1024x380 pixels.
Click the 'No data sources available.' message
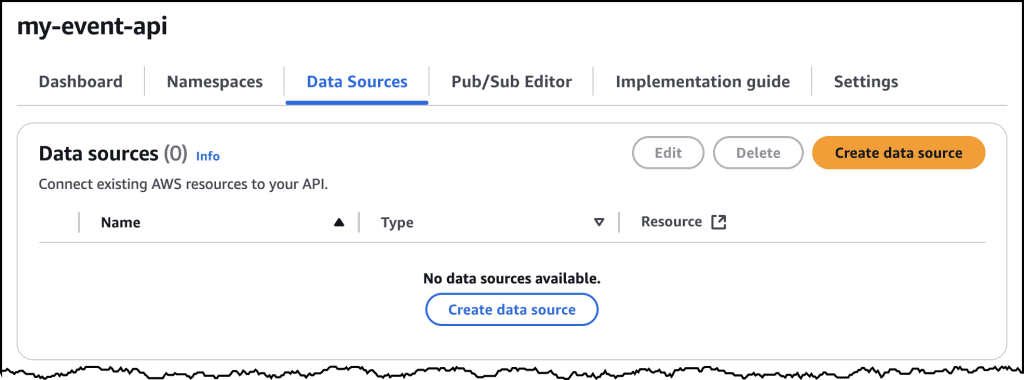point(512,279)
